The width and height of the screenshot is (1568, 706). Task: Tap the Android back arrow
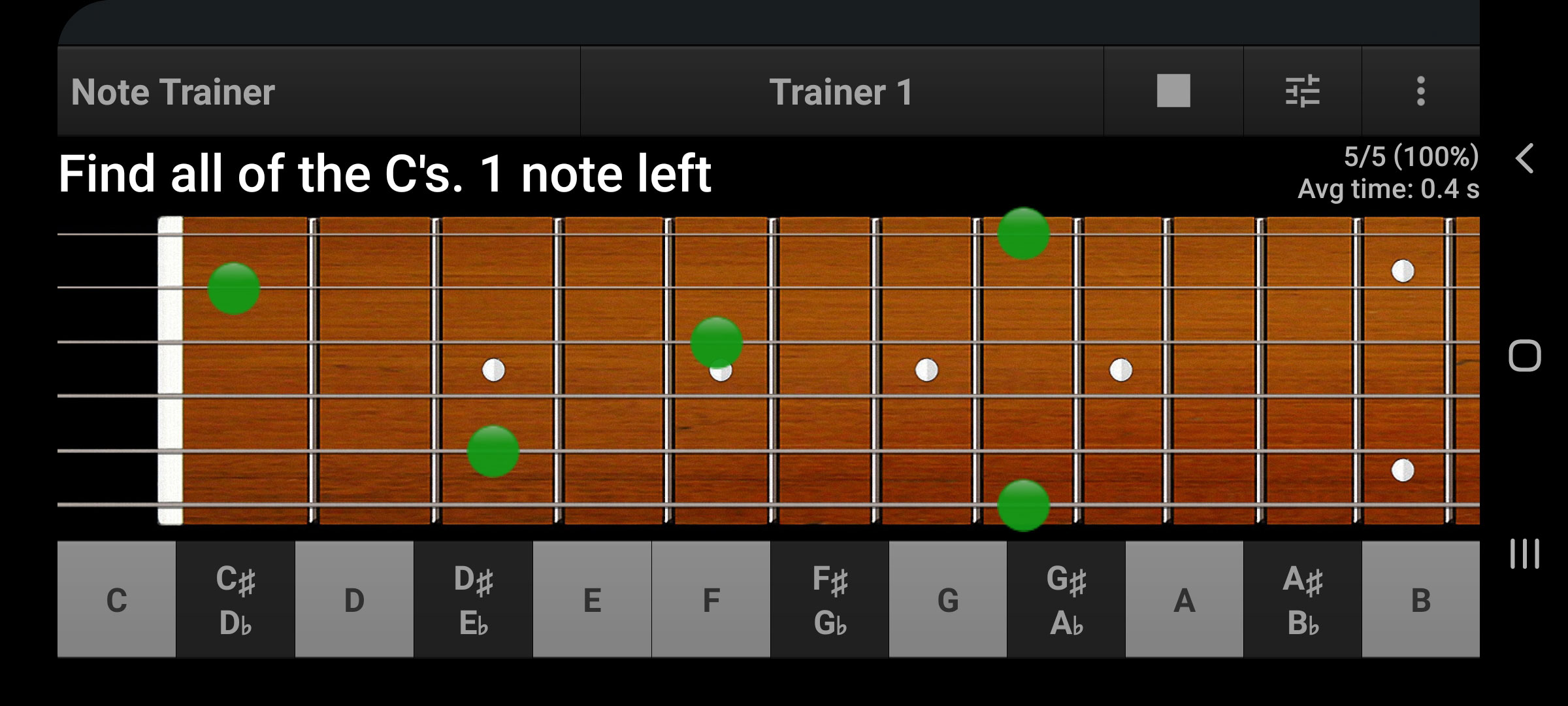tap(1524, 159)
